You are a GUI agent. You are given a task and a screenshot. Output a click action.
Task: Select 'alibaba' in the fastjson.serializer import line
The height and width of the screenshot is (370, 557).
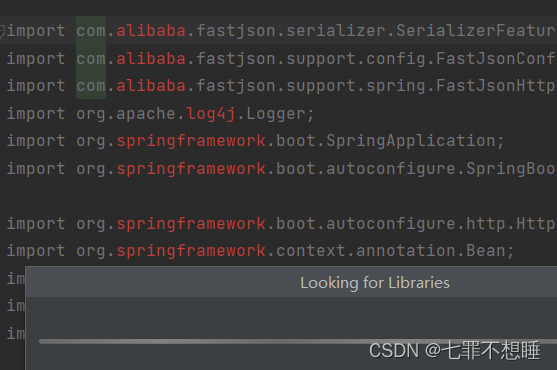[x=151, y=31]
